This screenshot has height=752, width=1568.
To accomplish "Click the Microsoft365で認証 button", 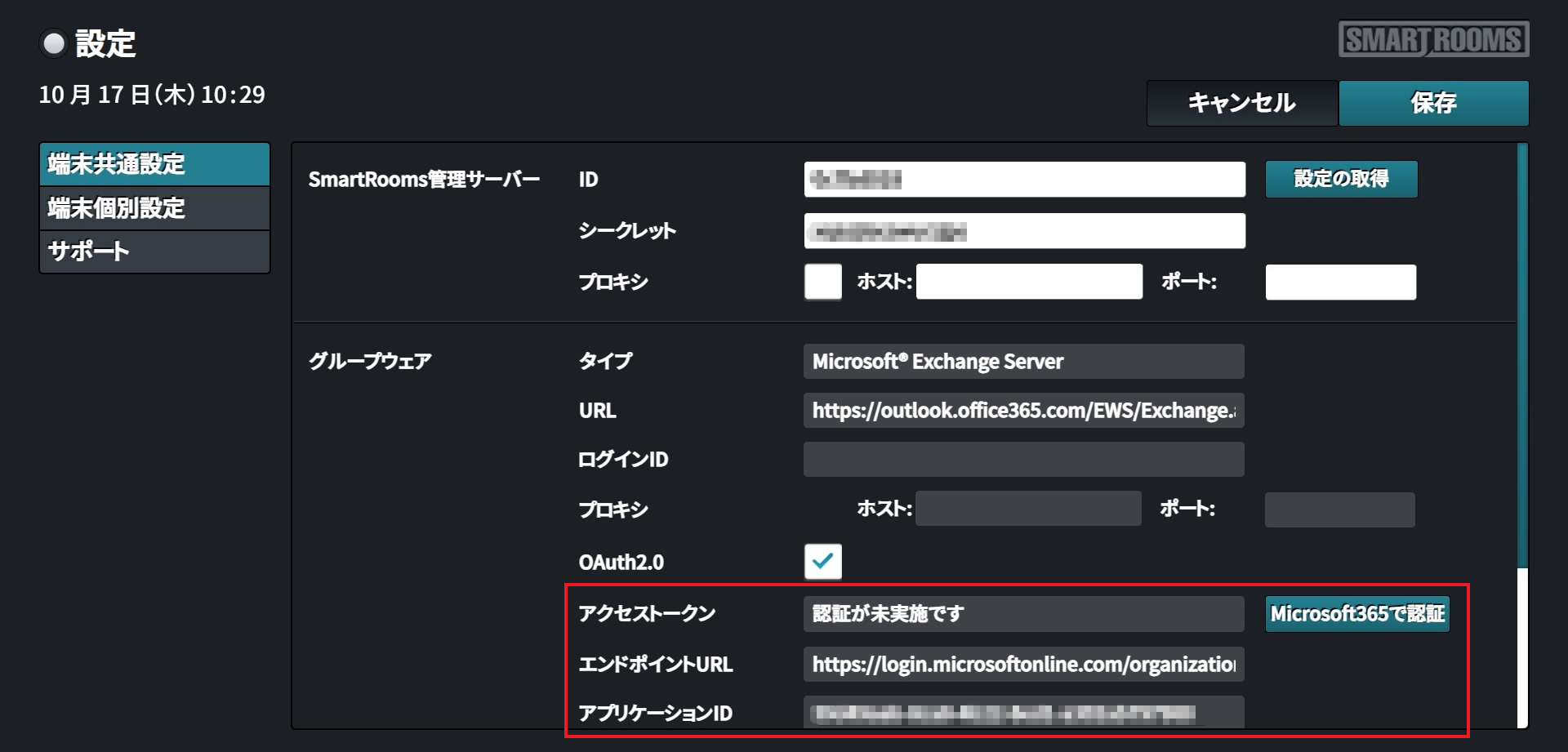I will coord(1357,614).
